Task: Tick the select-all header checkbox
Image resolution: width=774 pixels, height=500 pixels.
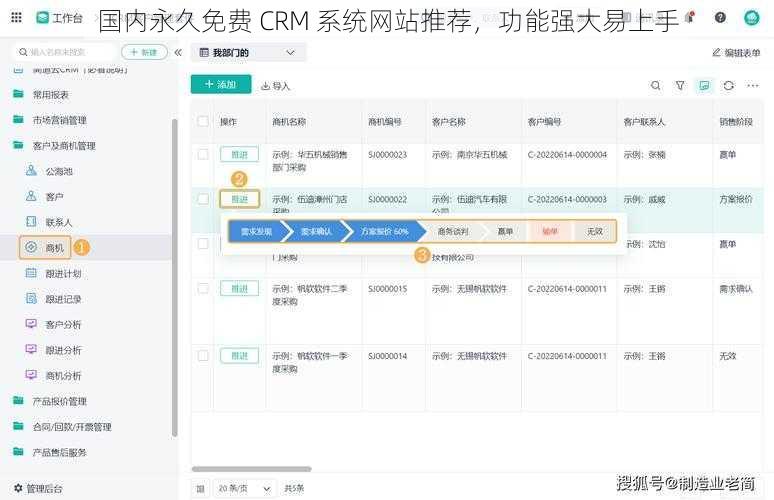Action: point(203,121)
